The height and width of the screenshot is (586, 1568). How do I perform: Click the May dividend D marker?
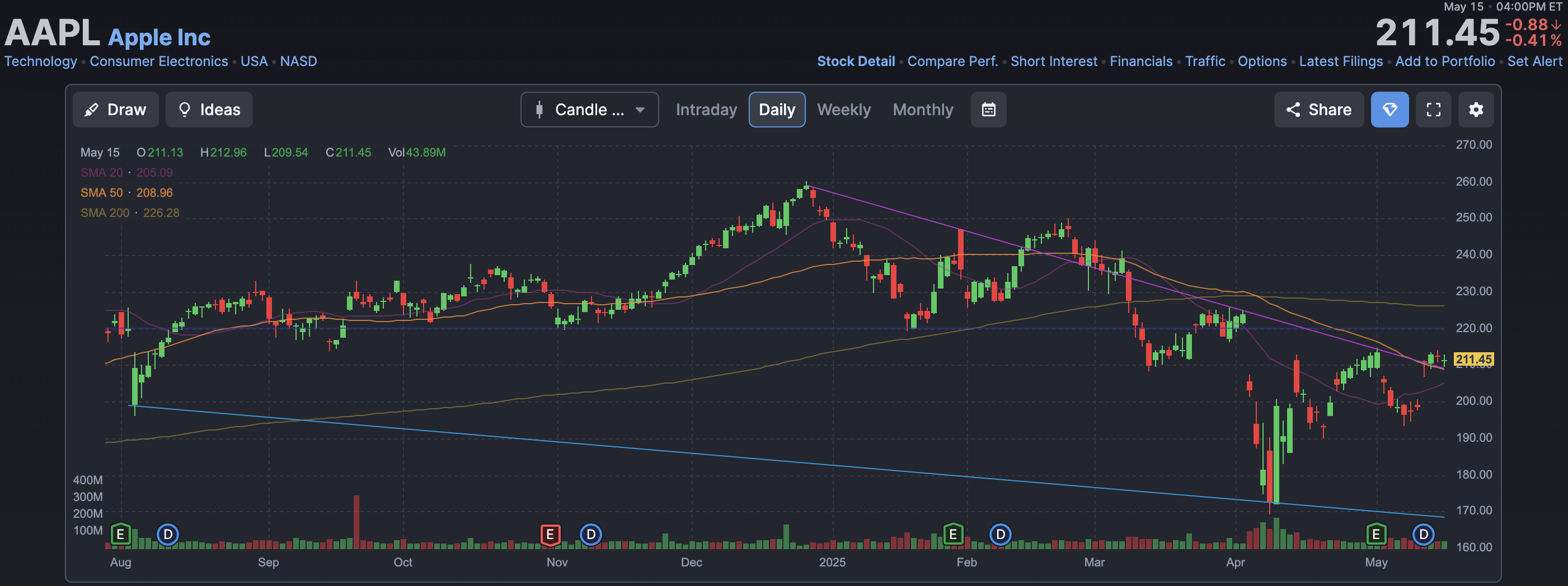click(1423, 535)
